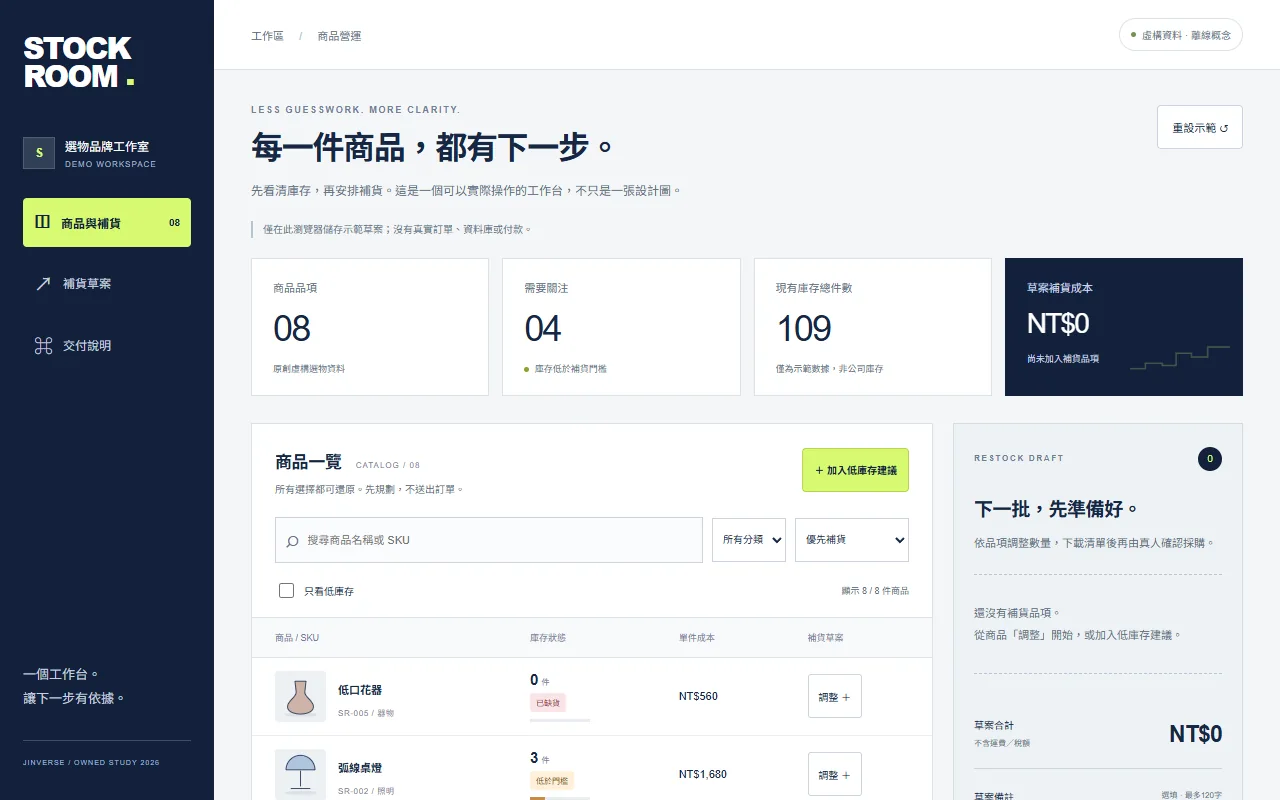This screenshot has height=800, width=1280.
Task: Enable the 只看低庫存 checkbox
Action: coord(286,591)
